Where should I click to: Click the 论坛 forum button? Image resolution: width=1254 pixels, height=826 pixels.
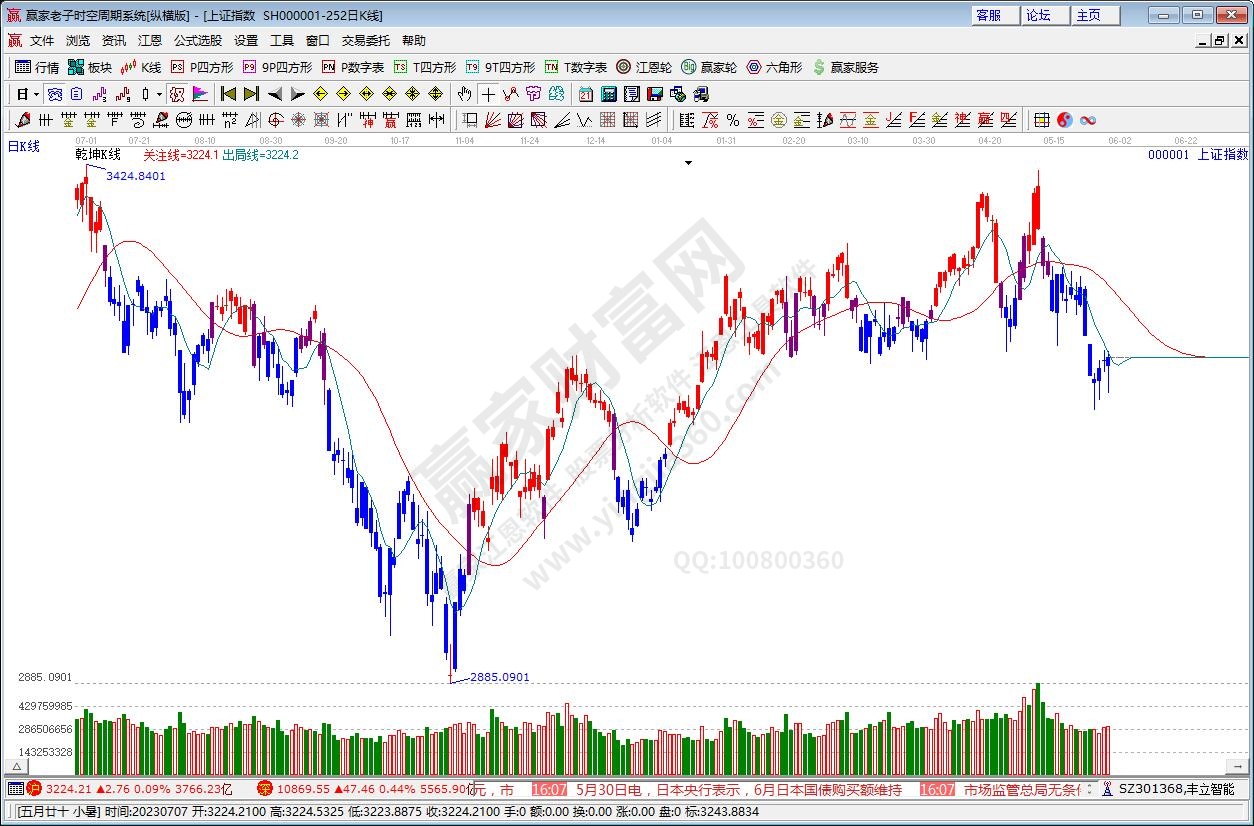pyautogui.click(x=1038, y=15)
